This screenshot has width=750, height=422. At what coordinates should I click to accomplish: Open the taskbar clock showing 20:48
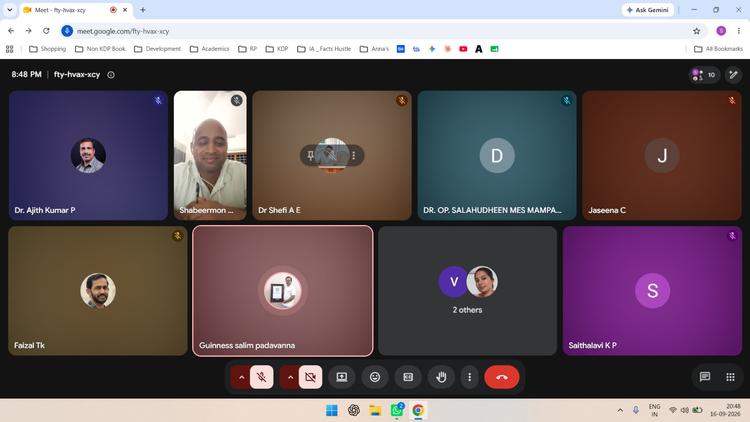725,410
